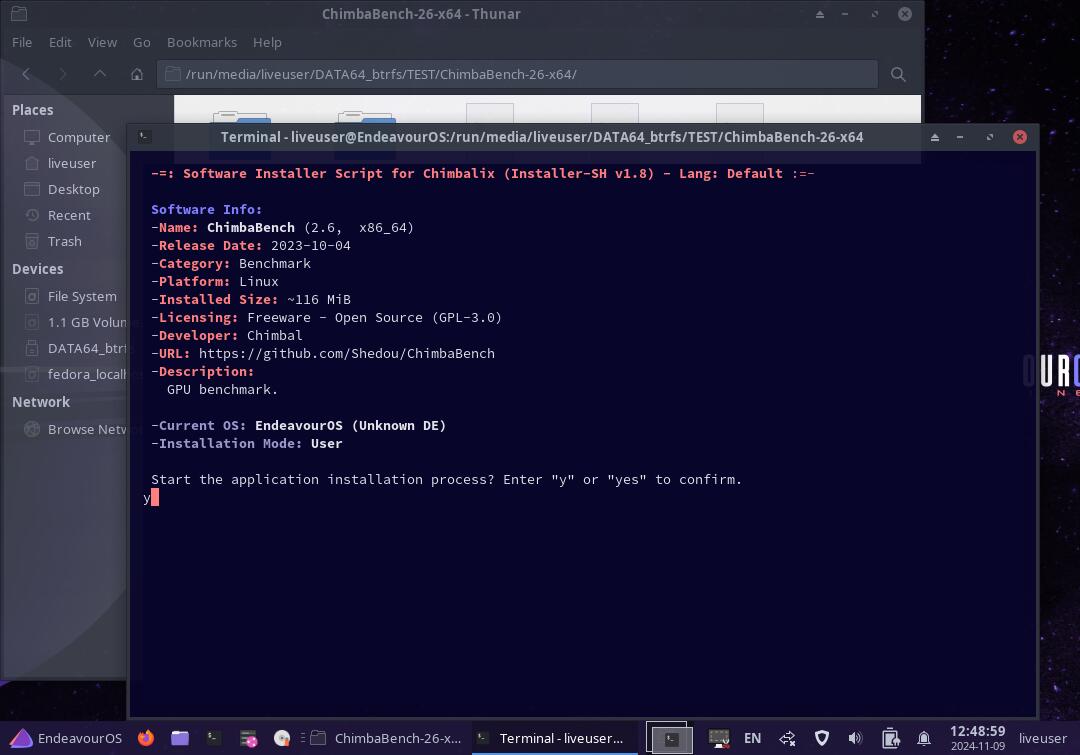This screenshot has height=755, width=1080.
Task: Click the Recent clock icon in sidebar
Action: pos(32,216)
